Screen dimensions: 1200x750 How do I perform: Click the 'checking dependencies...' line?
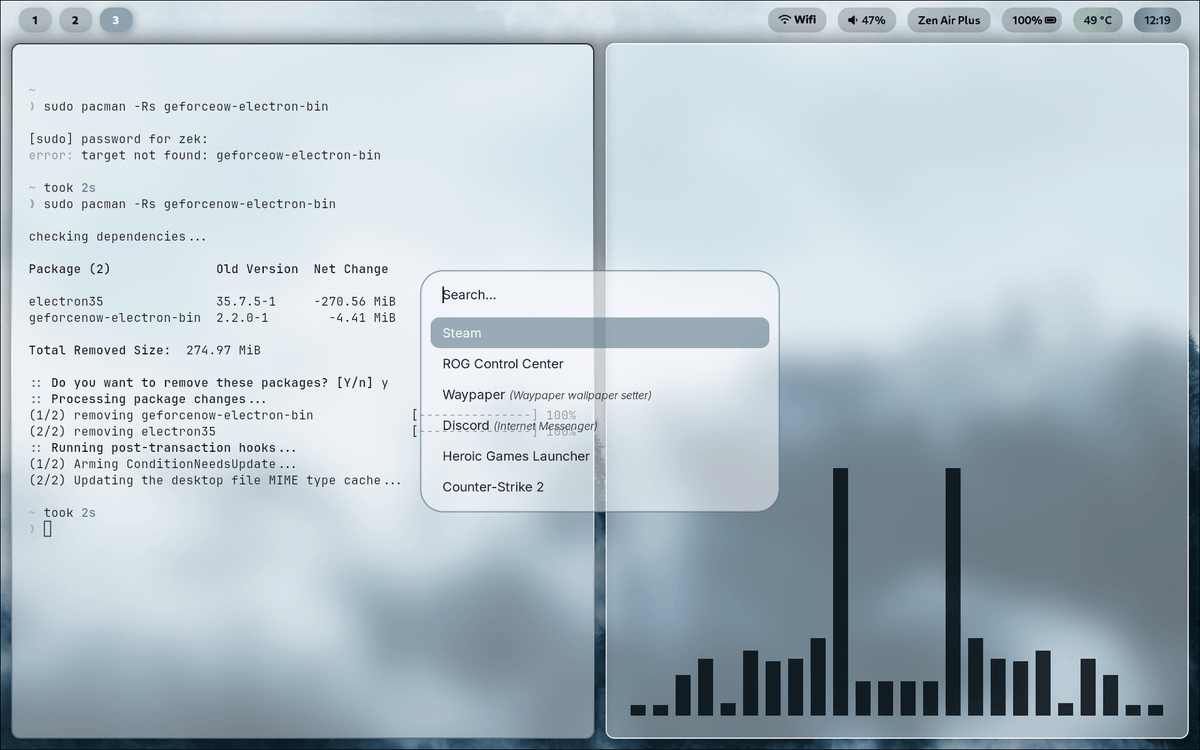[x=118, y=237]
